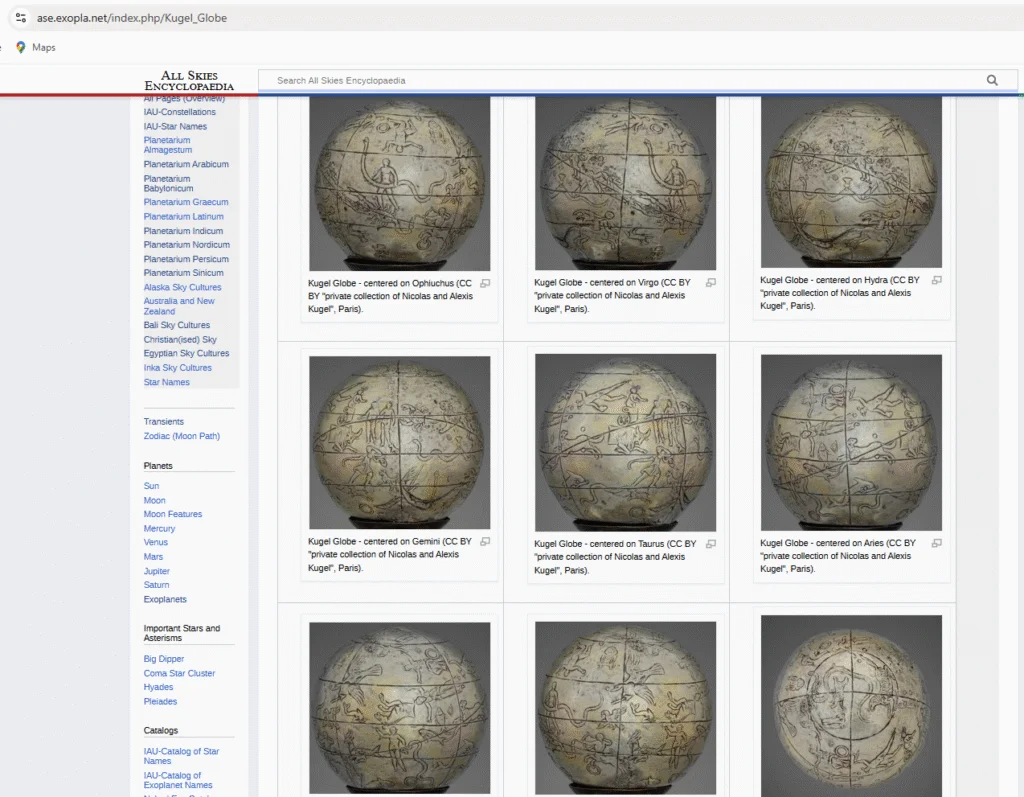
Task: Open IAU-Catalog of Exoplanet Names link
Action: [x=178, y=780]
